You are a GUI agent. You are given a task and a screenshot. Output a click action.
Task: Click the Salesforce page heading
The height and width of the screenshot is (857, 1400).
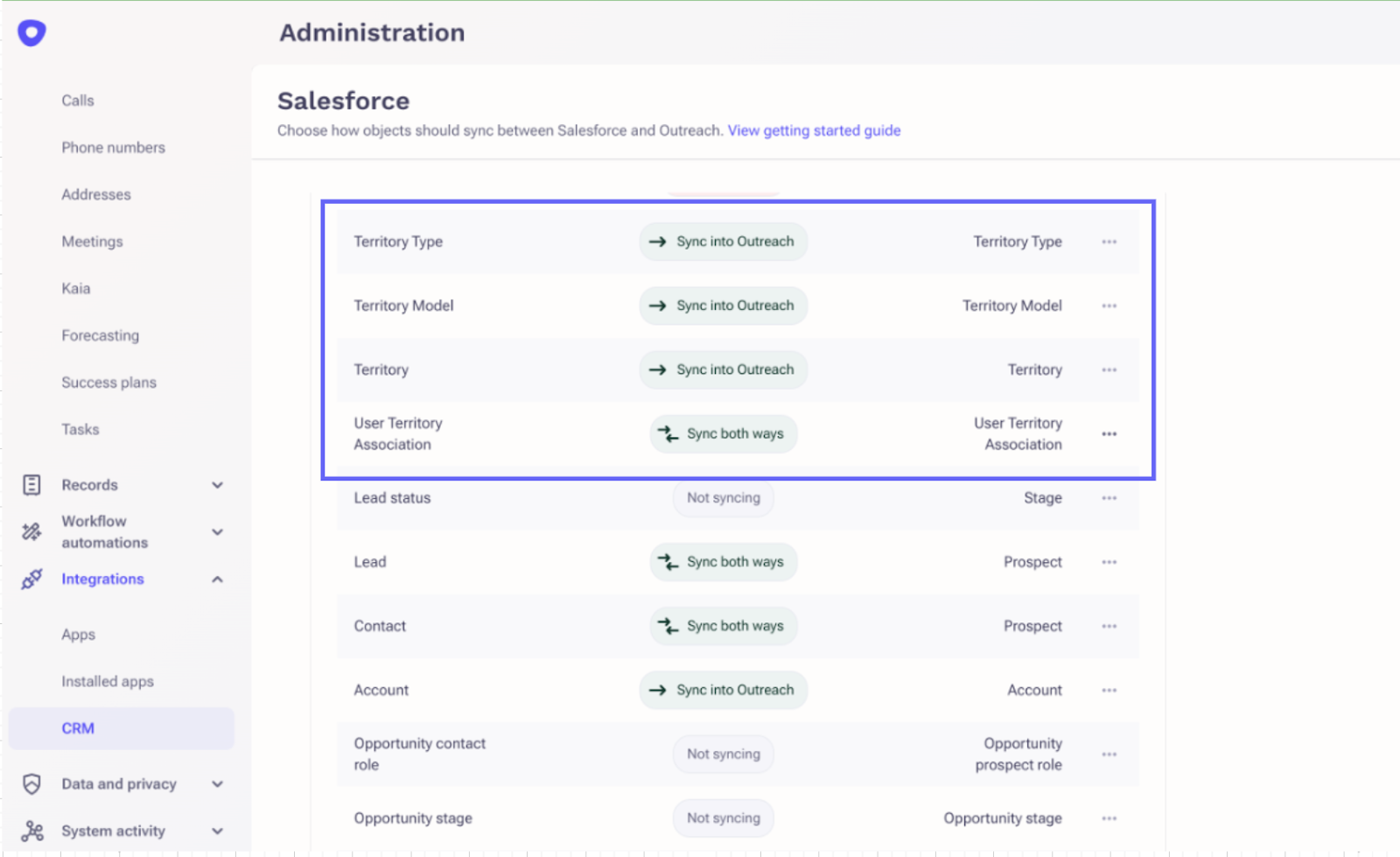point(343,101)
